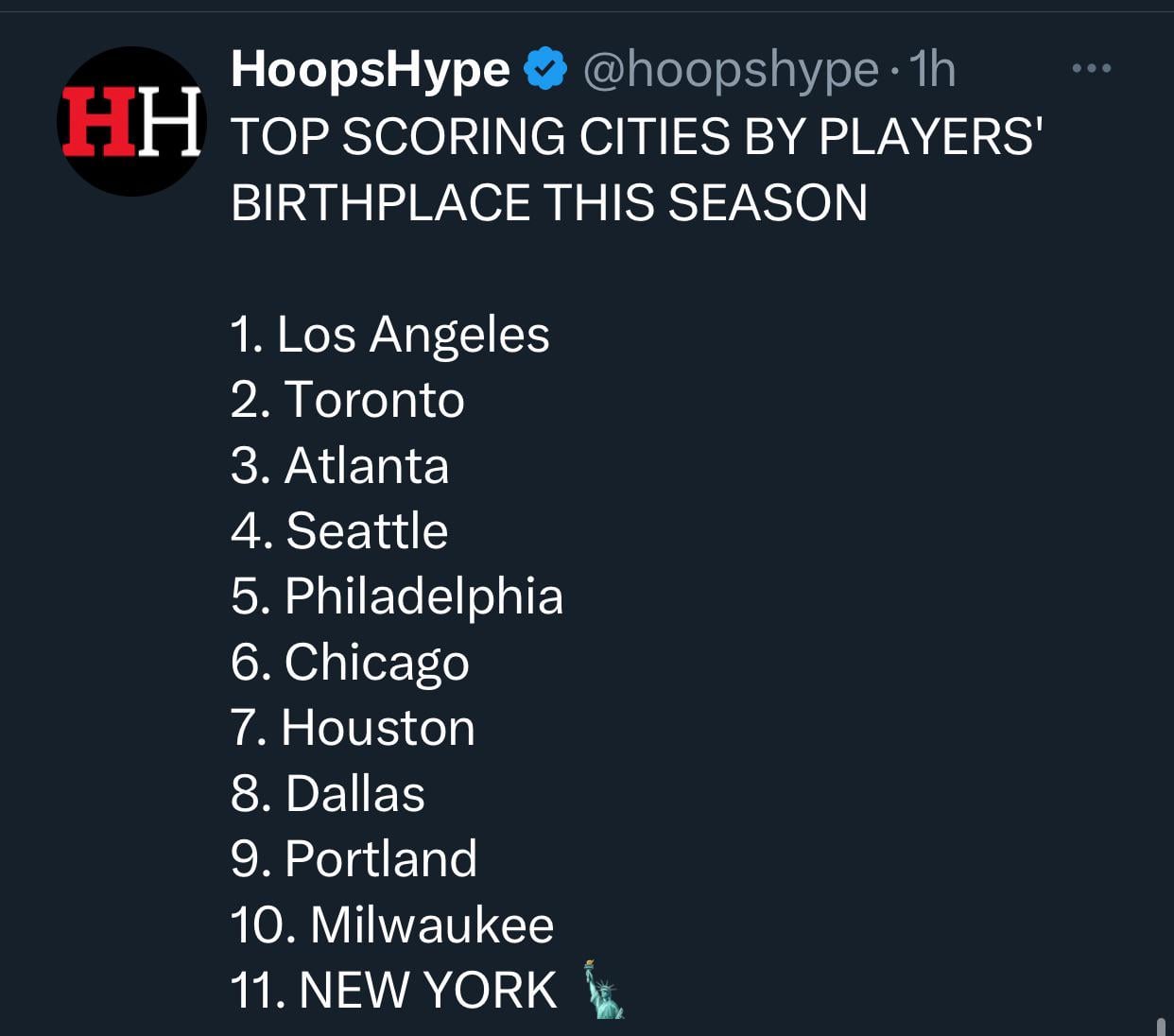1174x1036 pixels.
Task: Select the '11. NEW YORK' text
Action: [x=393, y=990]
